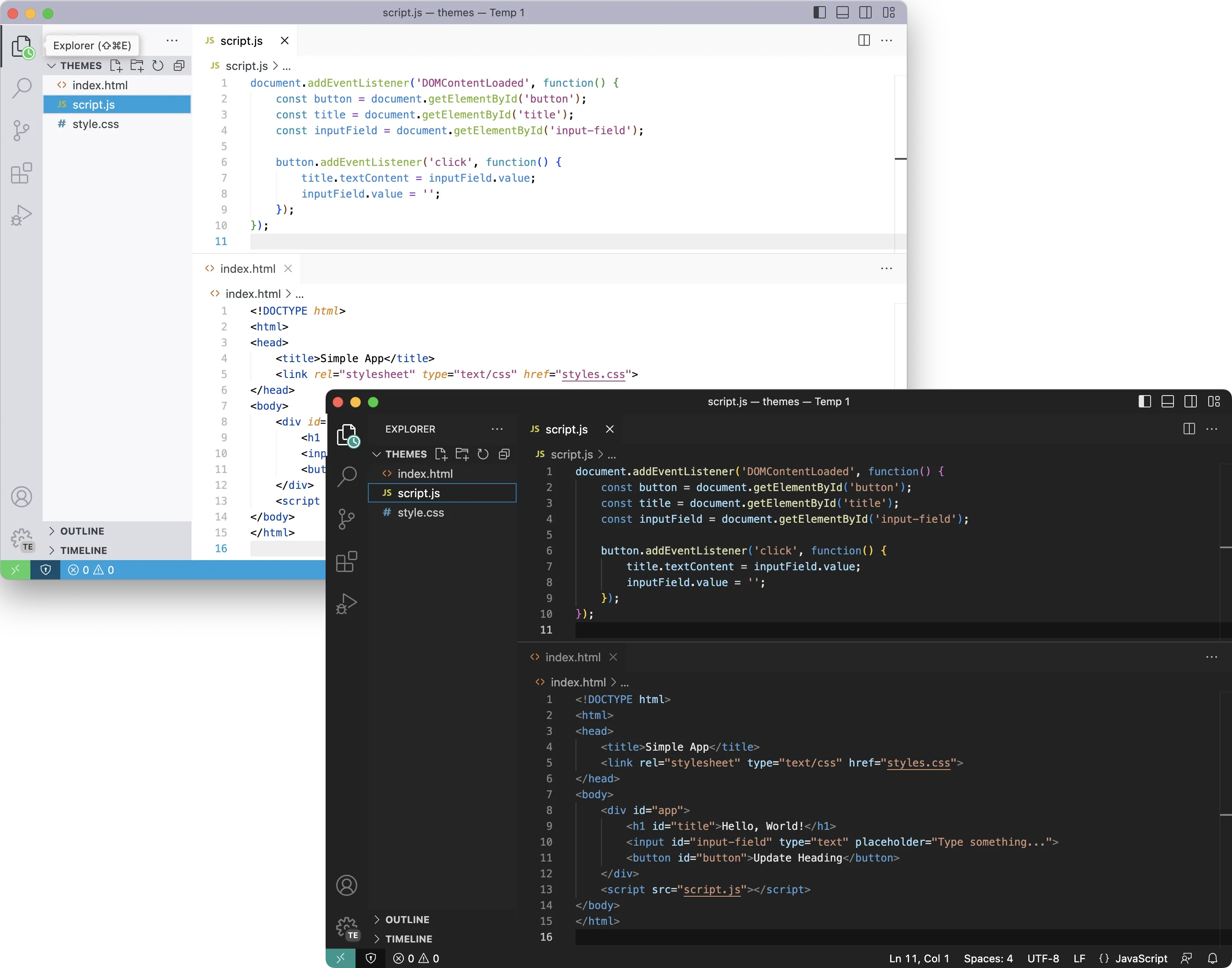Open notifications bell in dark status bar
The width and height of the screenshot is (1232, 968).
click(x=1212, y=958)
